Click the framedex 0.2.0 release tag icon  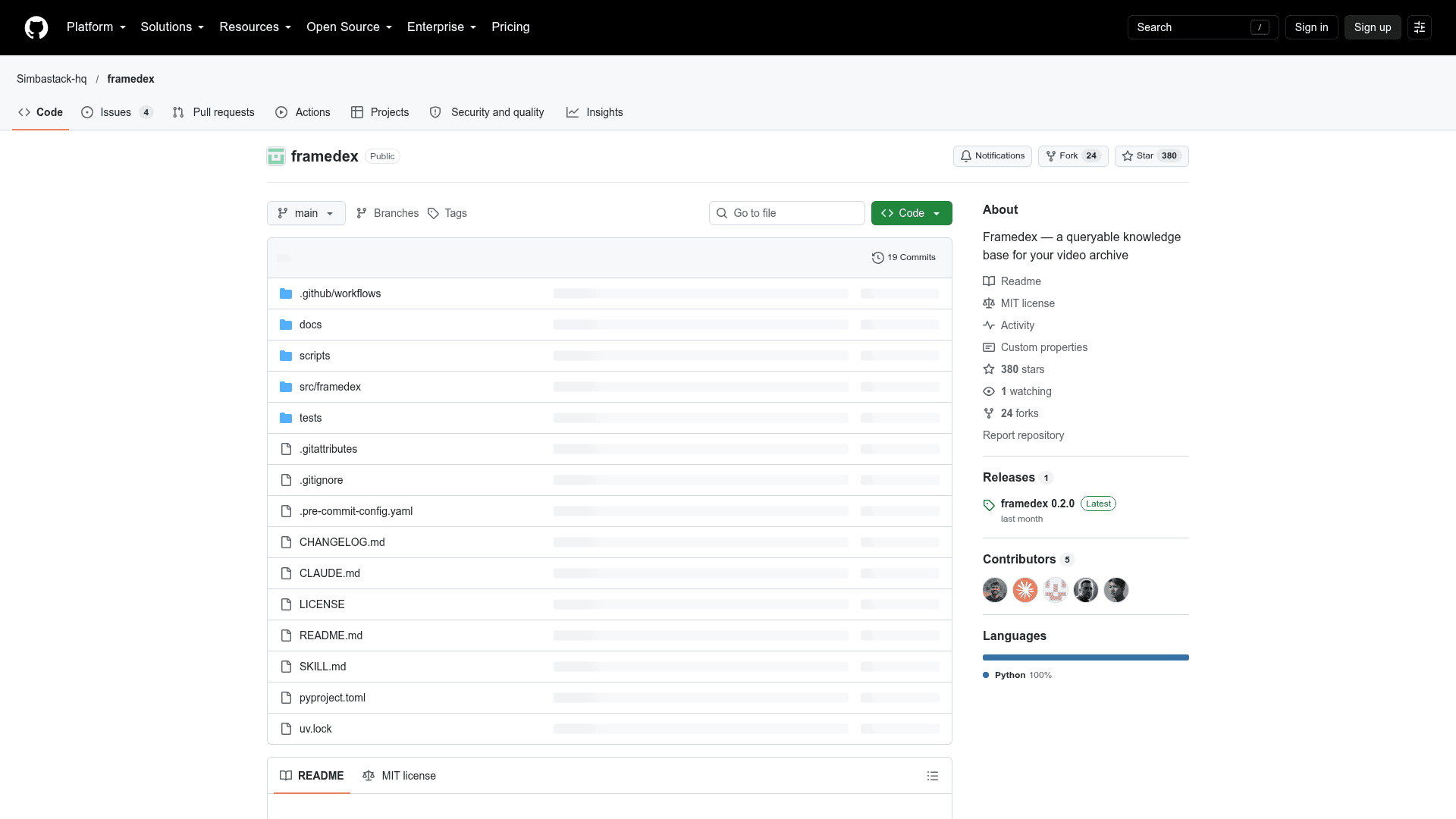(989, 505)
